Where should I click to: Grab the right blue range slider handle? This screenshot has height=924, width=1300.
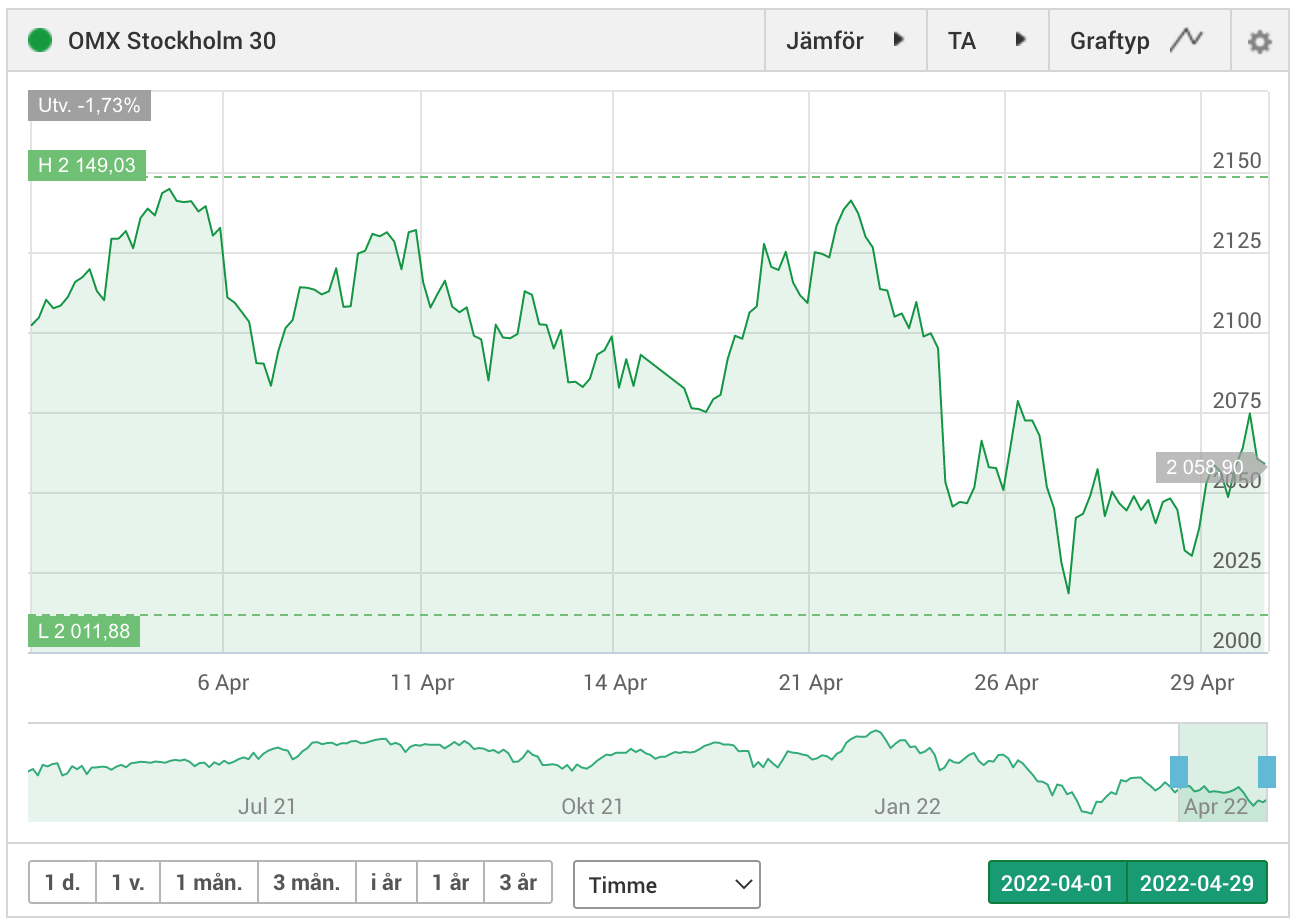[x=1267, y=772]
